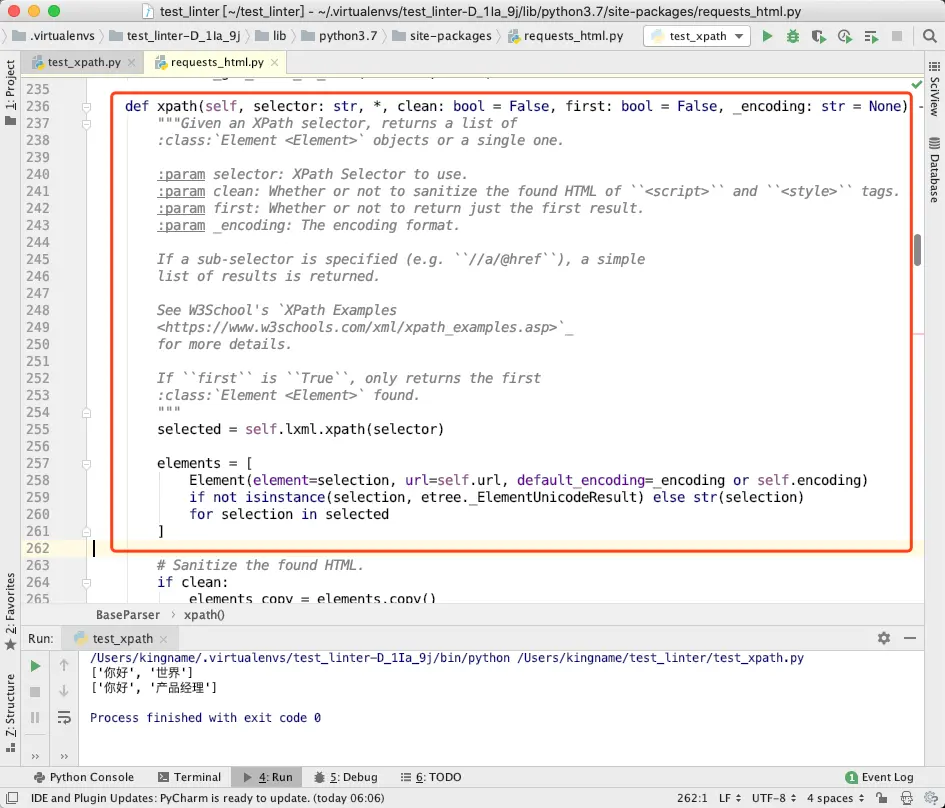Image resolution: width=945 pixels, height=808 pixels.
Task: Select the 4: Run tool window button
Action: (268, 777)
